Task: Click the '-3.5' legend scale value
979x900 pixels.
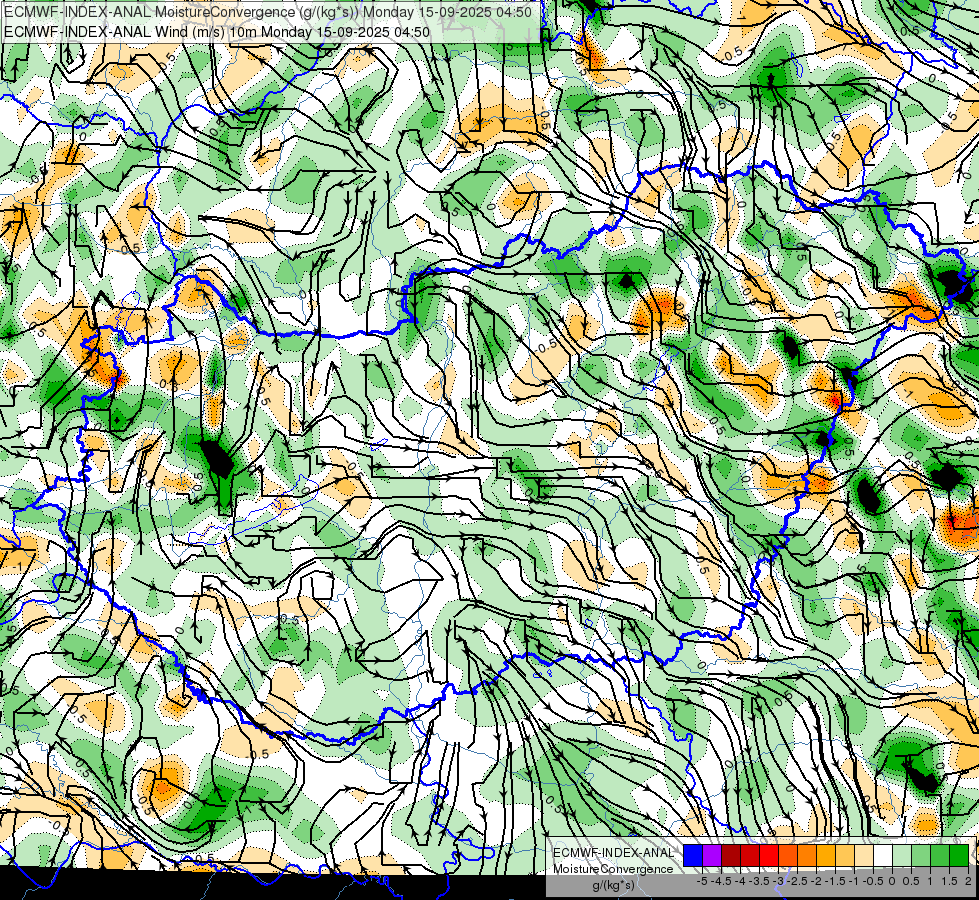Action: [760, 881]
